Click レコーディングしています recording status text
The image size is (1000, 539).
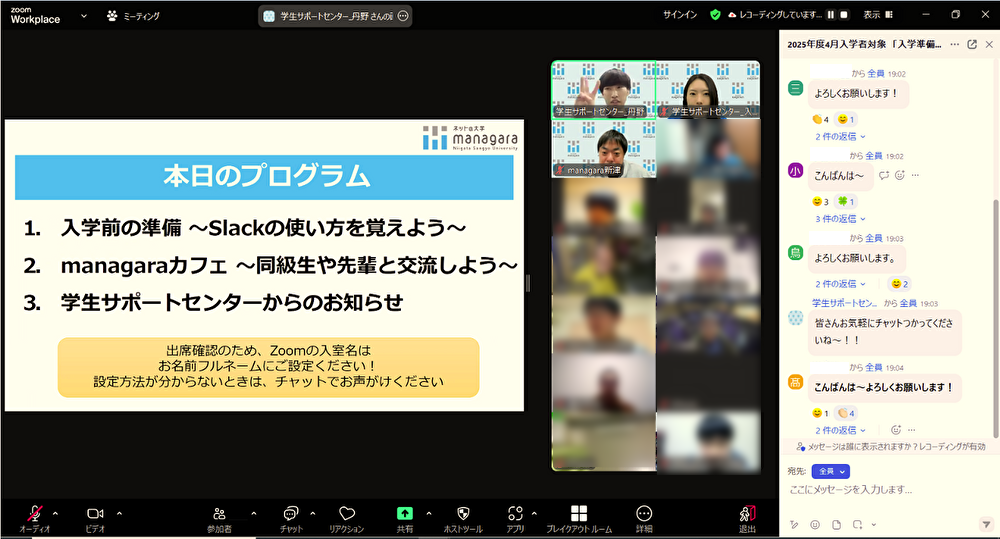tap(781, 15)
